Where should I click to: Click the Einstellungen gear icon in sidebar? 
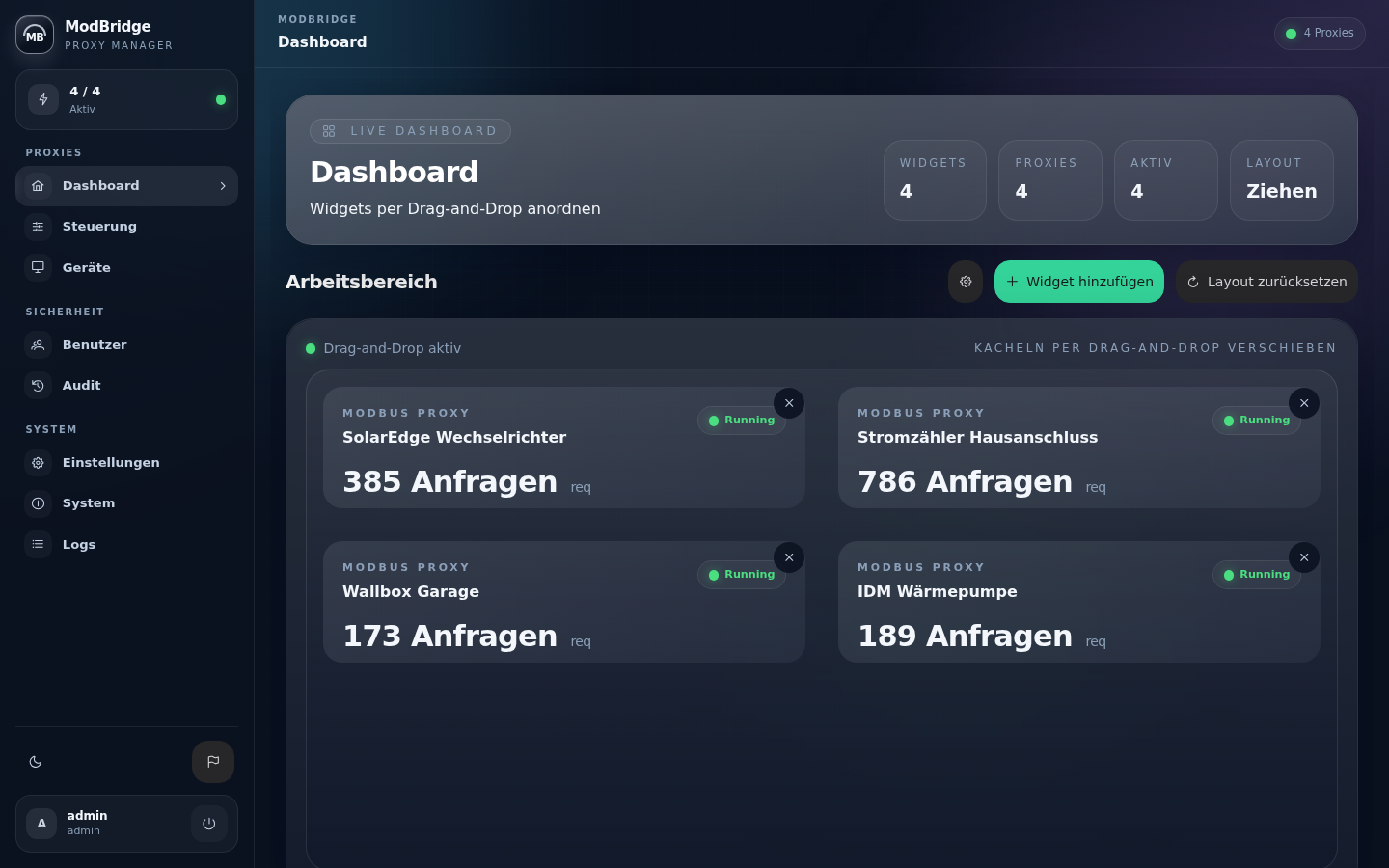click(38, 463)
